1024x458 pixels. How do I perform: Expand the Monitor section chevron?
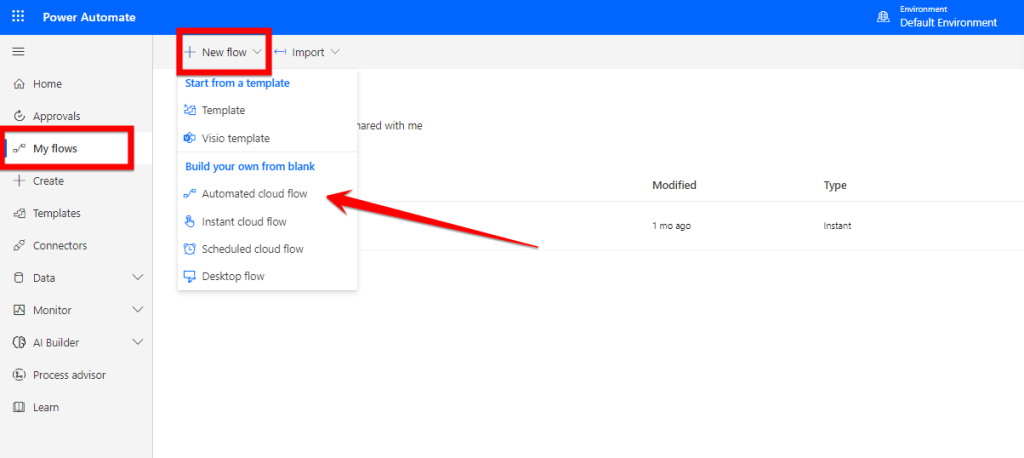(138, 310)
